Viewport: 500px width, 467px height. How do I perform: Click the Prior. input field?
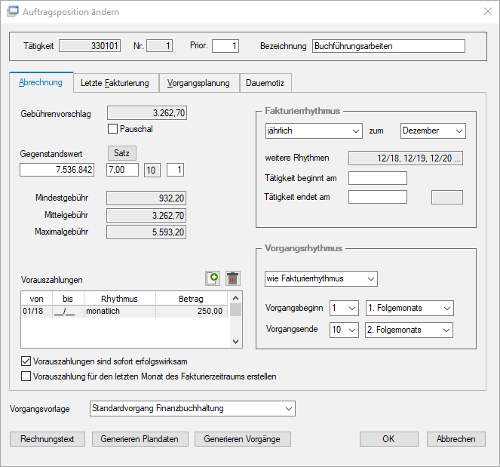click(225, 46)
